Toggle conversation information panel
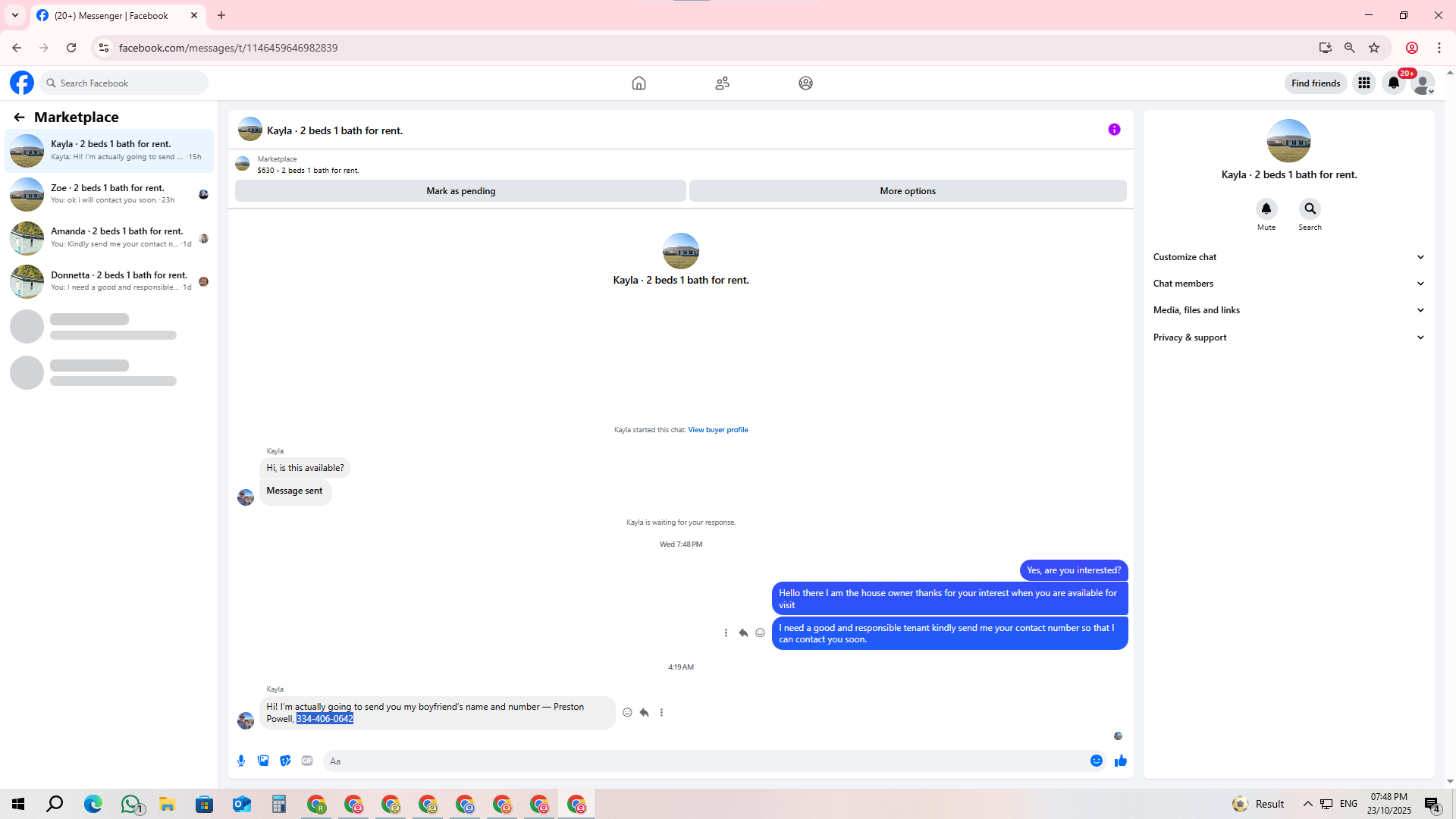Viewport: 1456px width, 819px height. click(1114, 130)
